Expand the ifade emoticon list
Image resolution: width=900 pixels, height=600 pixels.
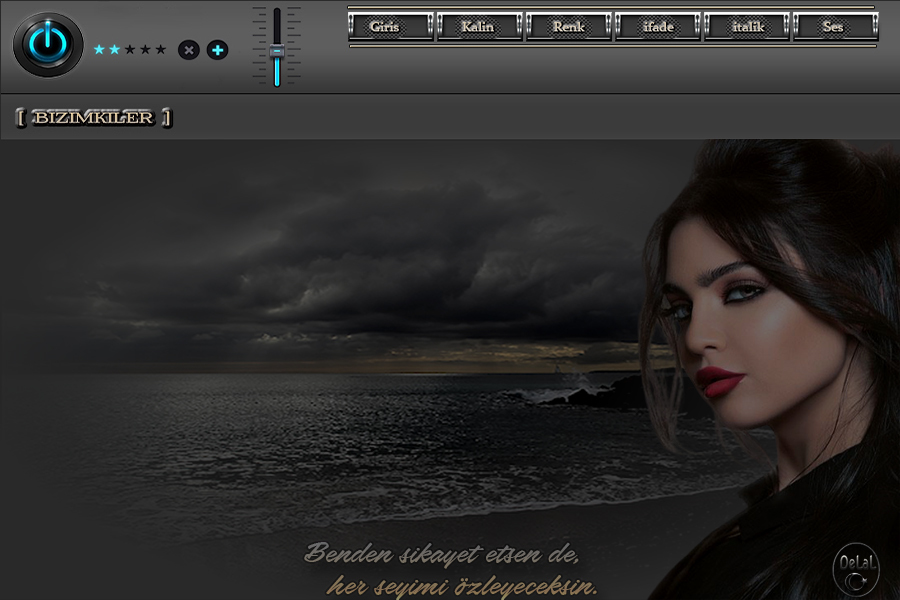point(658,27)
